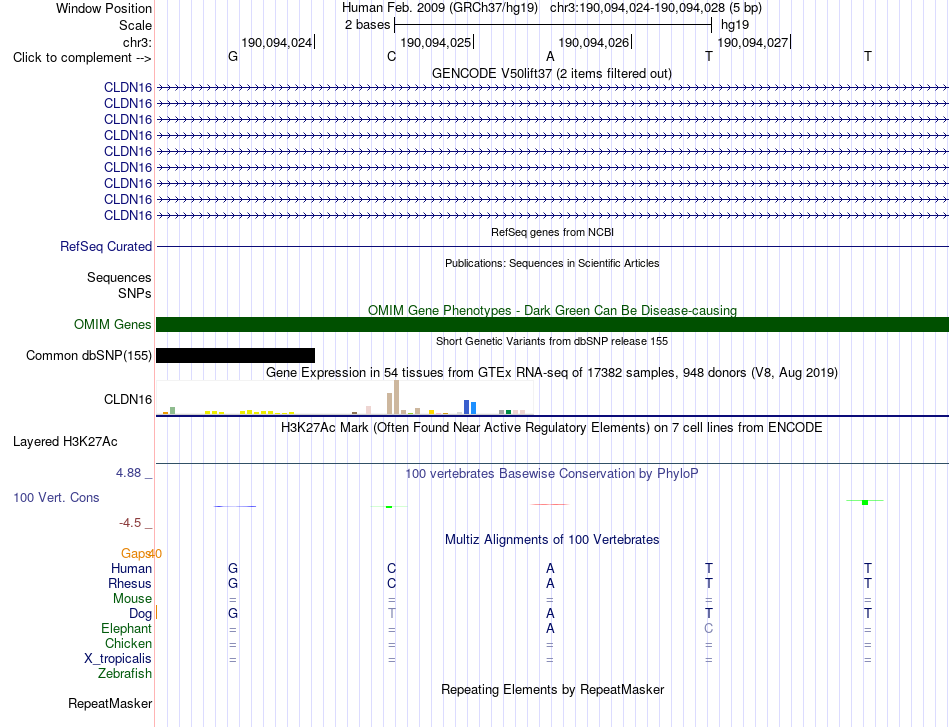Select the 'Scale' track label
The width and height of the screenshot is (950, 727).
click(135, 25)
